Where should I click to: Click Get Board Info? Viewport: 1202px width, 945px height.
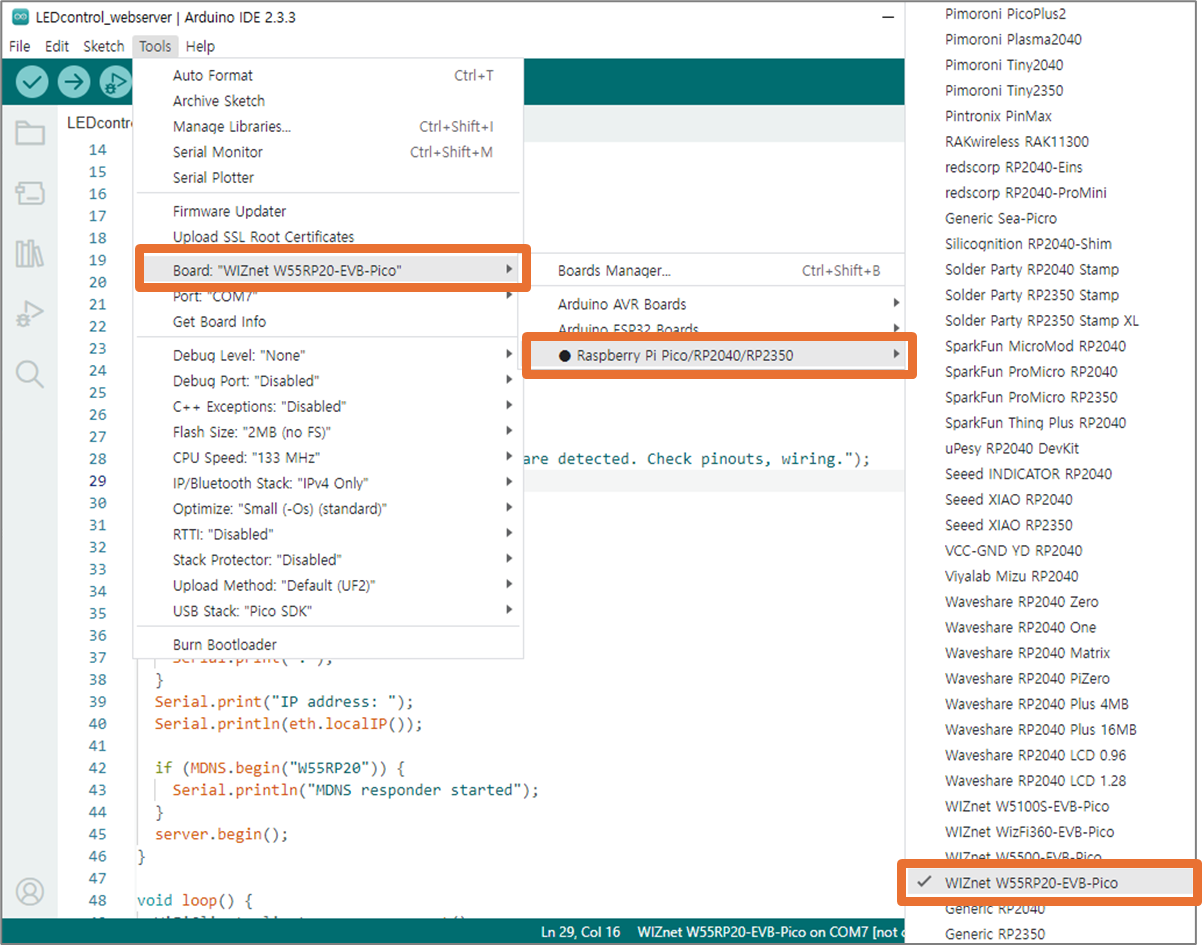point(328,322)
